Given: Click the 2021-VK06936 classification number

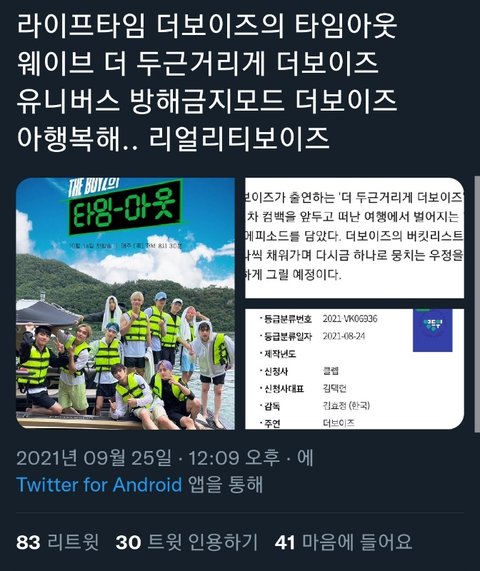Looking at the screenshot, I should [350, 319].
